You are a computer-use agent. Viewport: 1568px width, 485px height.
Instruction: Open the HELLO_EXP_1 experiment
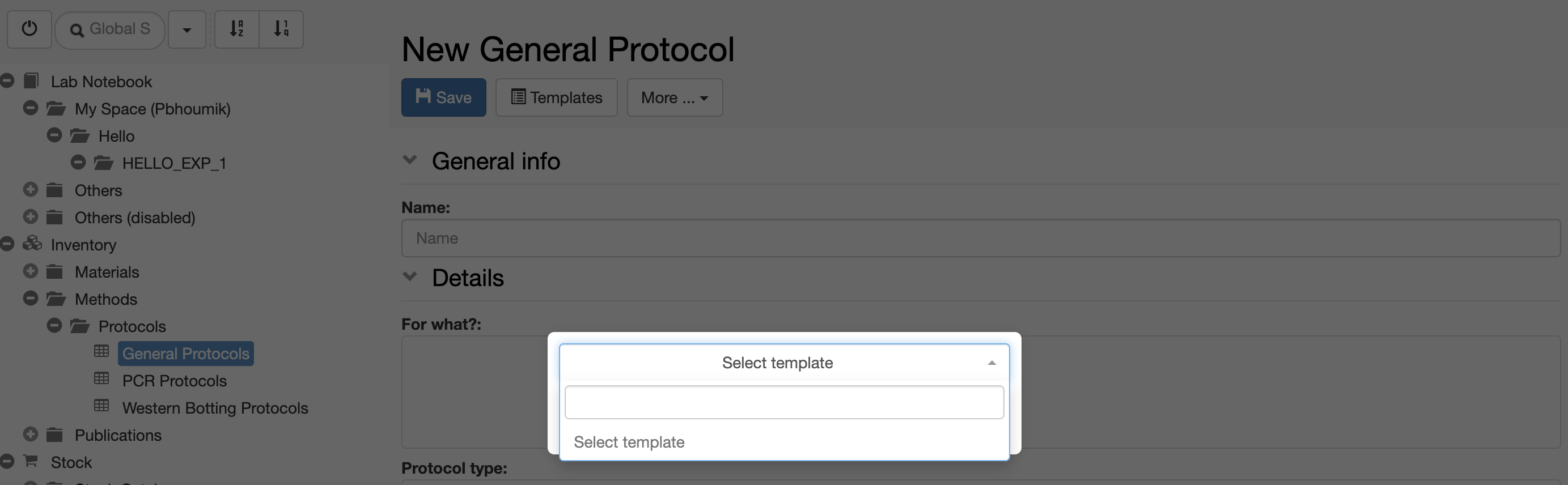174,163
